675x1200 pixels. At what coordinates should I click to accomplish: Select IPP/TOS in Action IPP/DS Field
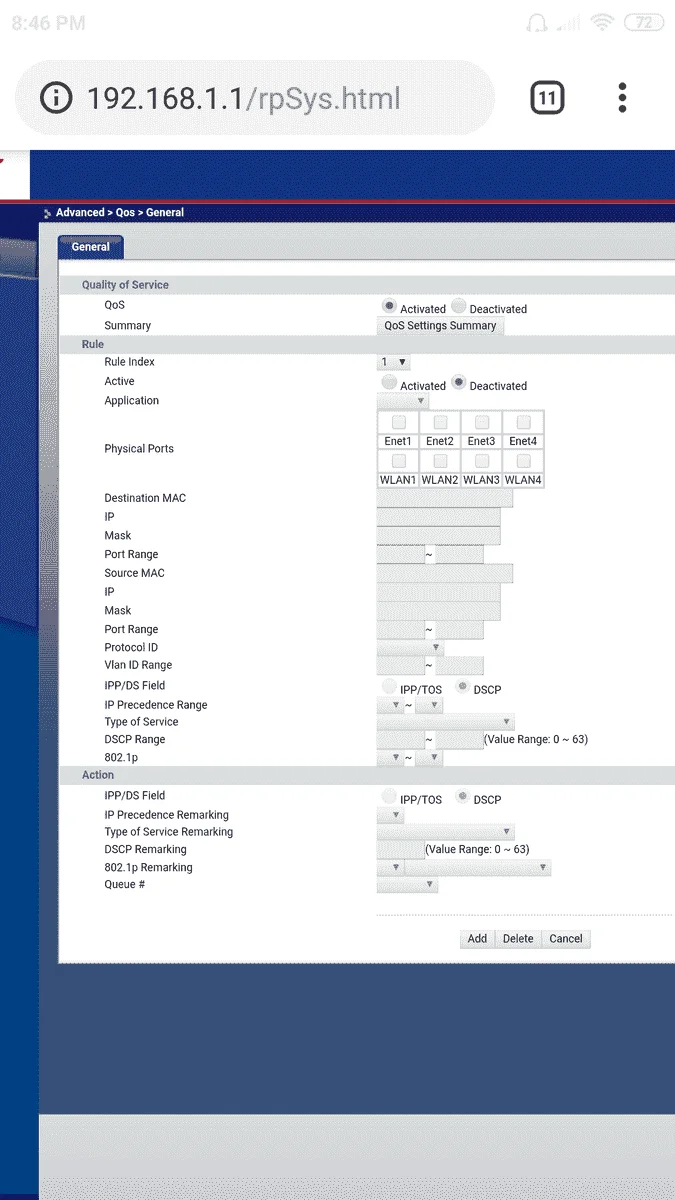(x=389, y=797)
